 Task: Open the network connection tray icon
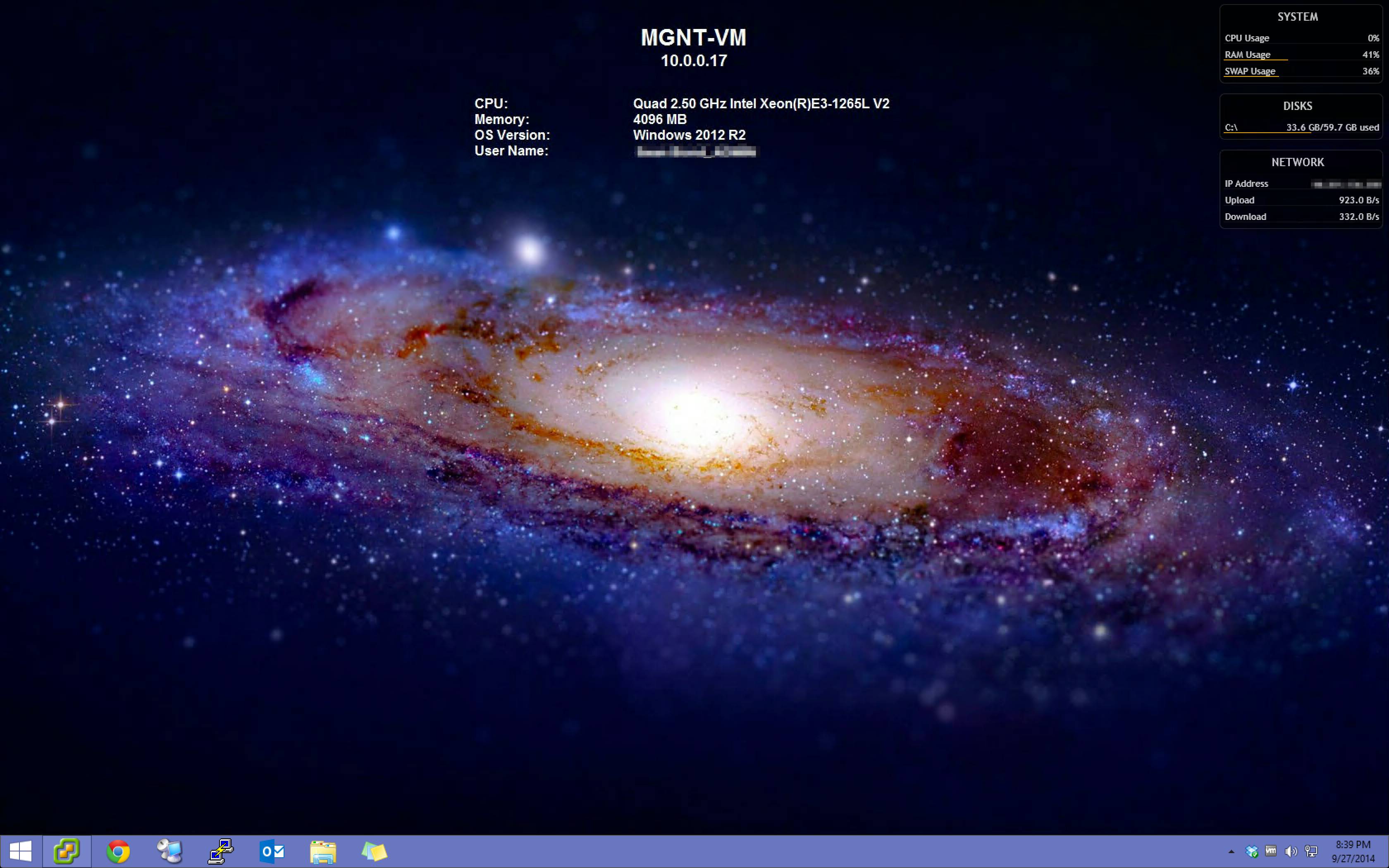point(1311,851)
